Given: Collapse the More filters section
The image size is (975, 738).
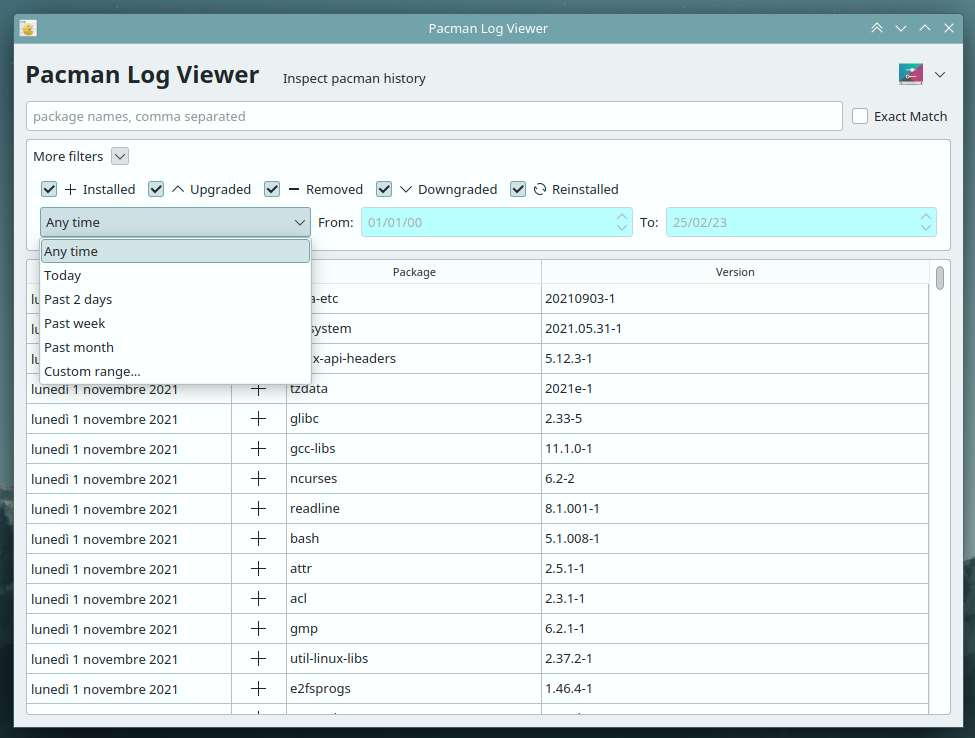Looking at the screenshot, I should click(120, 156).
